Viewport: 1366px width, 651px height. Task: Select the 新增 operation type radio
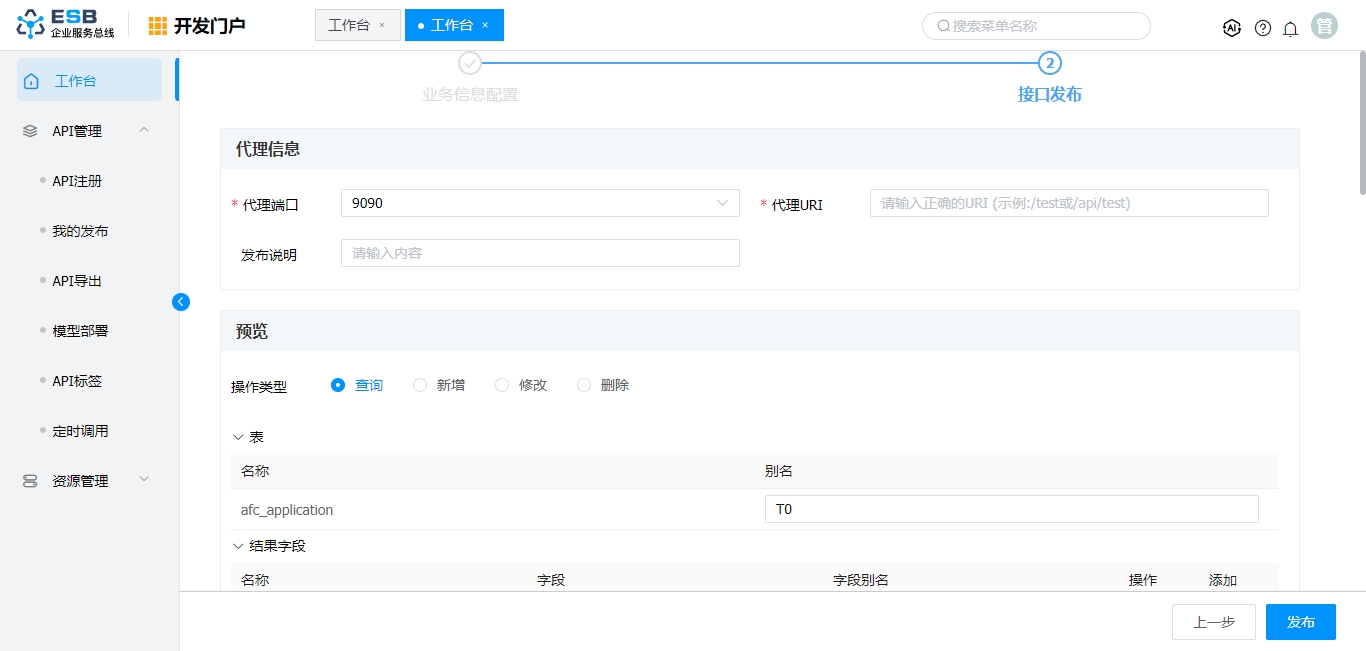420,385
